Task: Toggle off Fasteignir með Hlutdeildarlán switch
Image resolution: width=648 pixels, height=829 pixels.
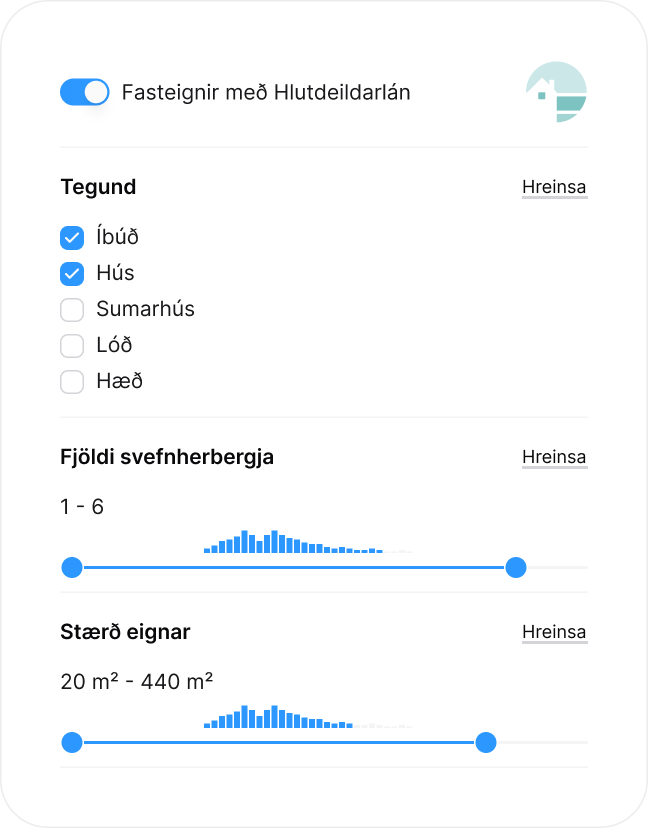Action: coord(84,93)
